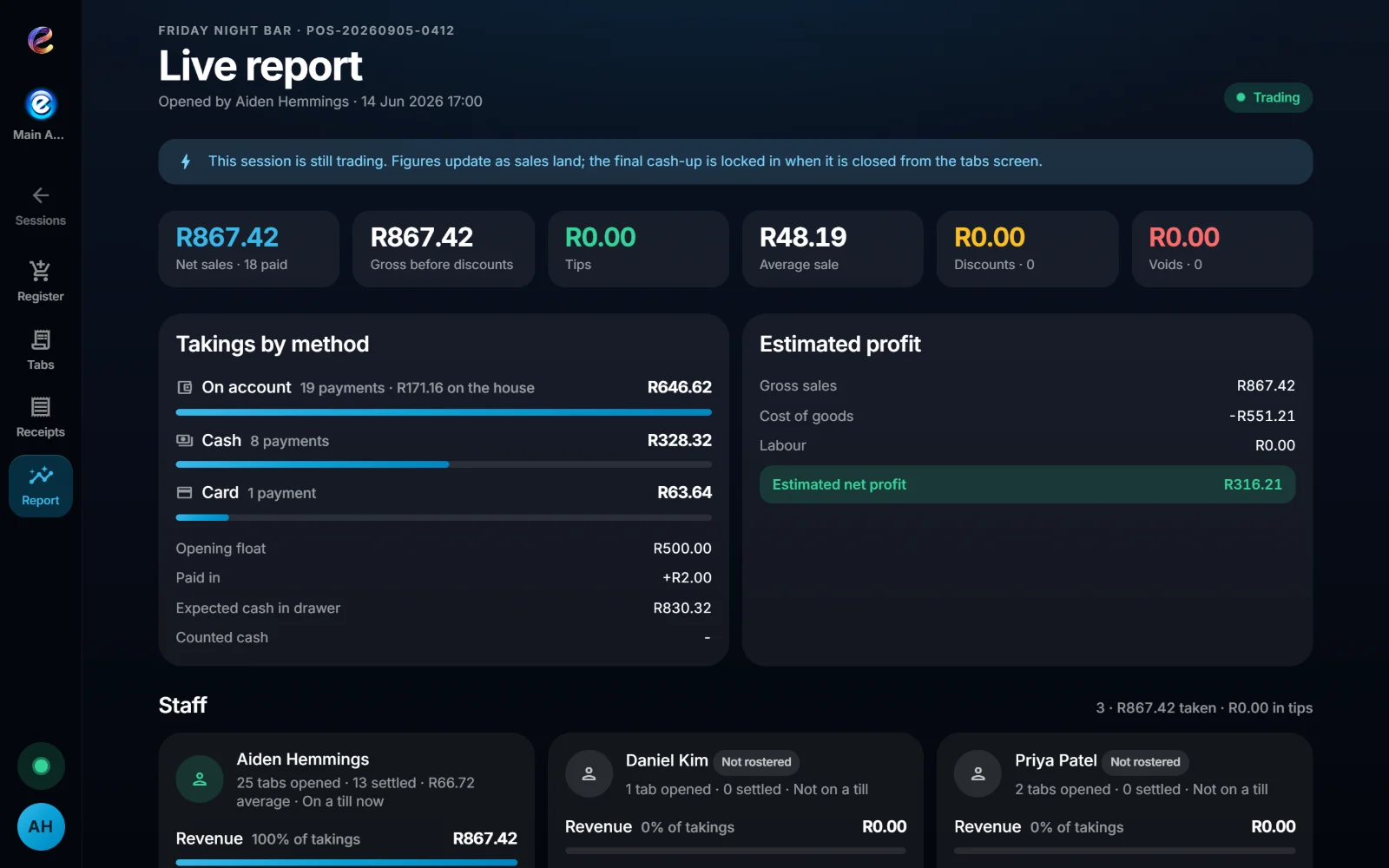Click Aiden Hemmings' avatar icon

coord(200,779)
